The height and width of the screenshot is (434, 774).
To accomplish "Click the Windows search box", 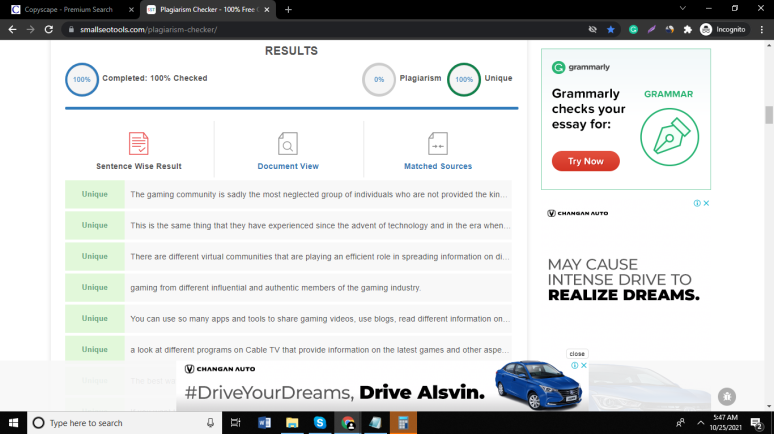I will click(x=124, y=423).
